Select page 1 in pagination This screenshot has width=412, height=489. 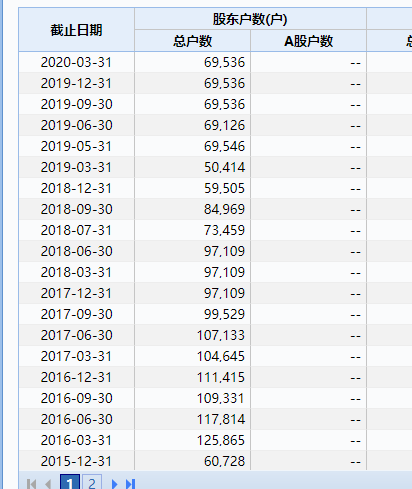70,482
